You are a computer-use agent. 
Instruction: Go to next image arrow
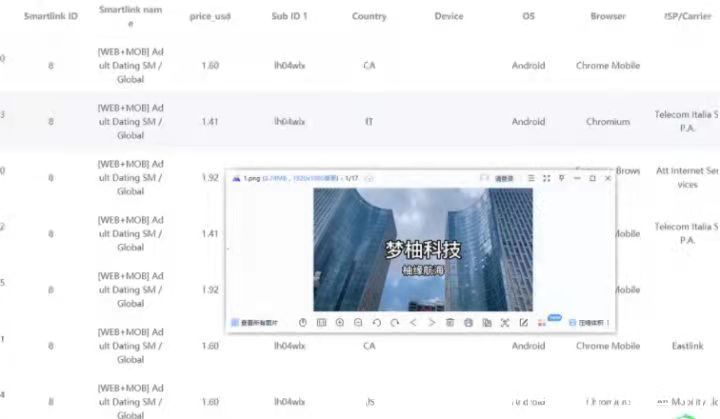(x=432, y=323)
